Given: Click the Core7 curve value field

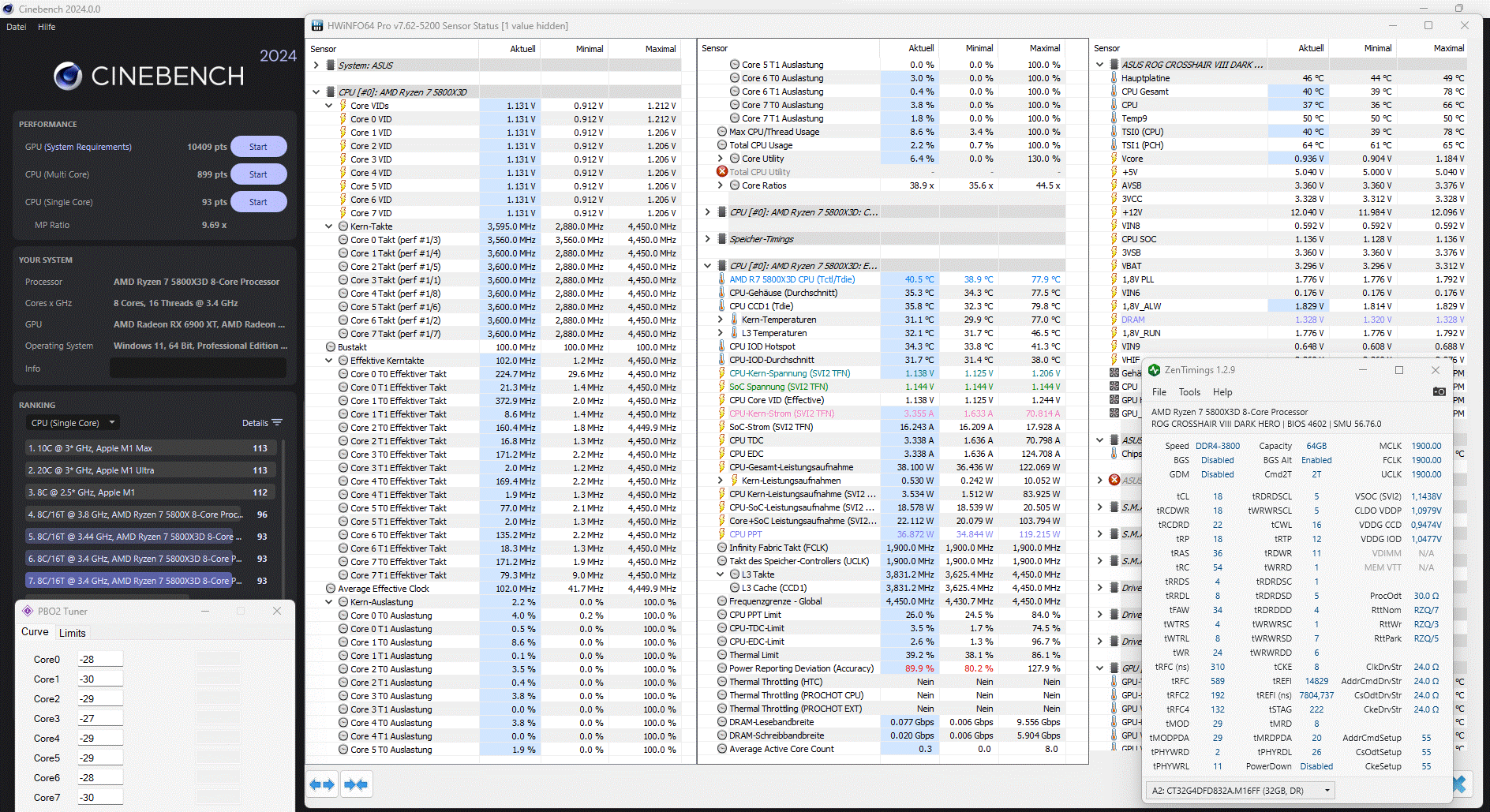Looking at the screenshot, I should (99, 797).
